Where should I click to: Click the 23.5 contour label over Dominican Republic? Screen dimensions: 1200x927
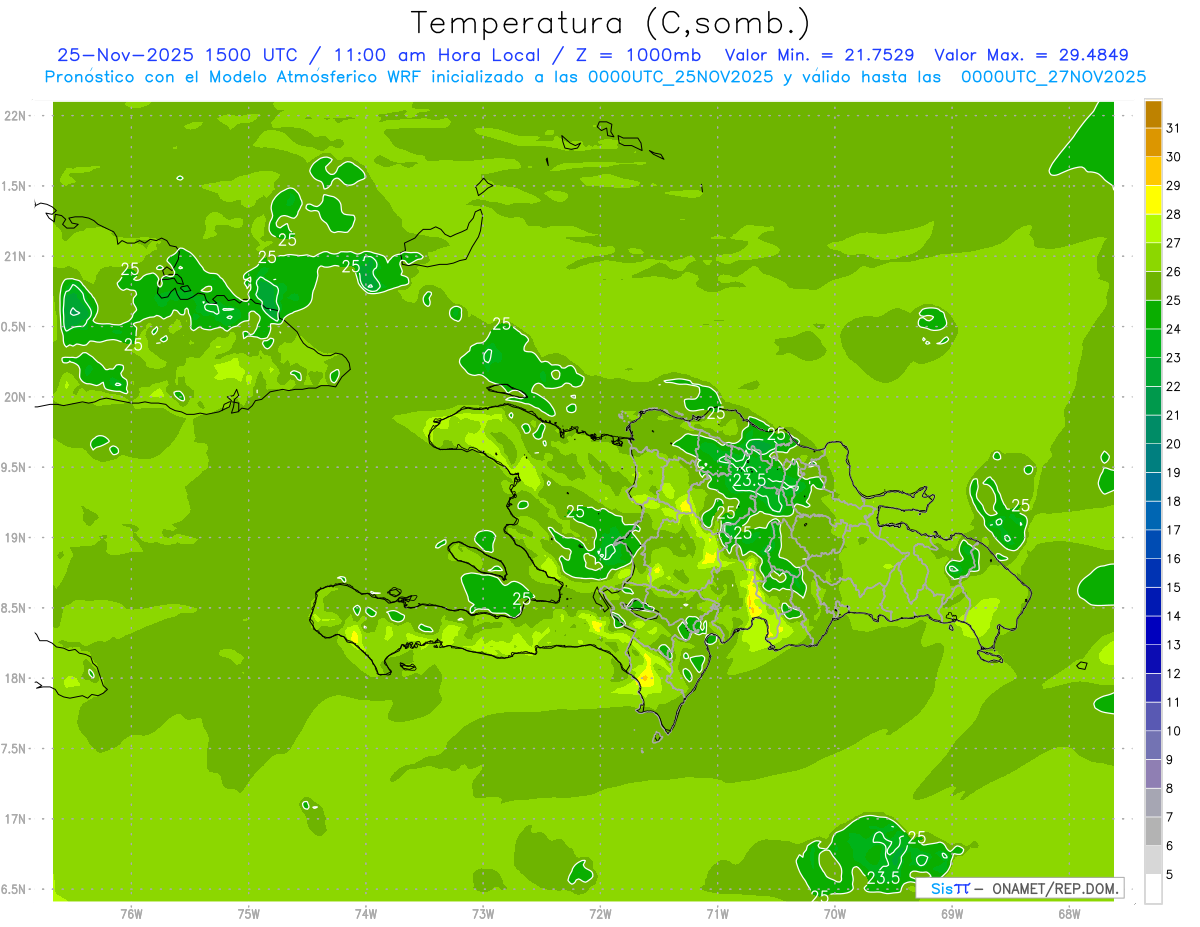pyautogui.click(x=749, y=480)
